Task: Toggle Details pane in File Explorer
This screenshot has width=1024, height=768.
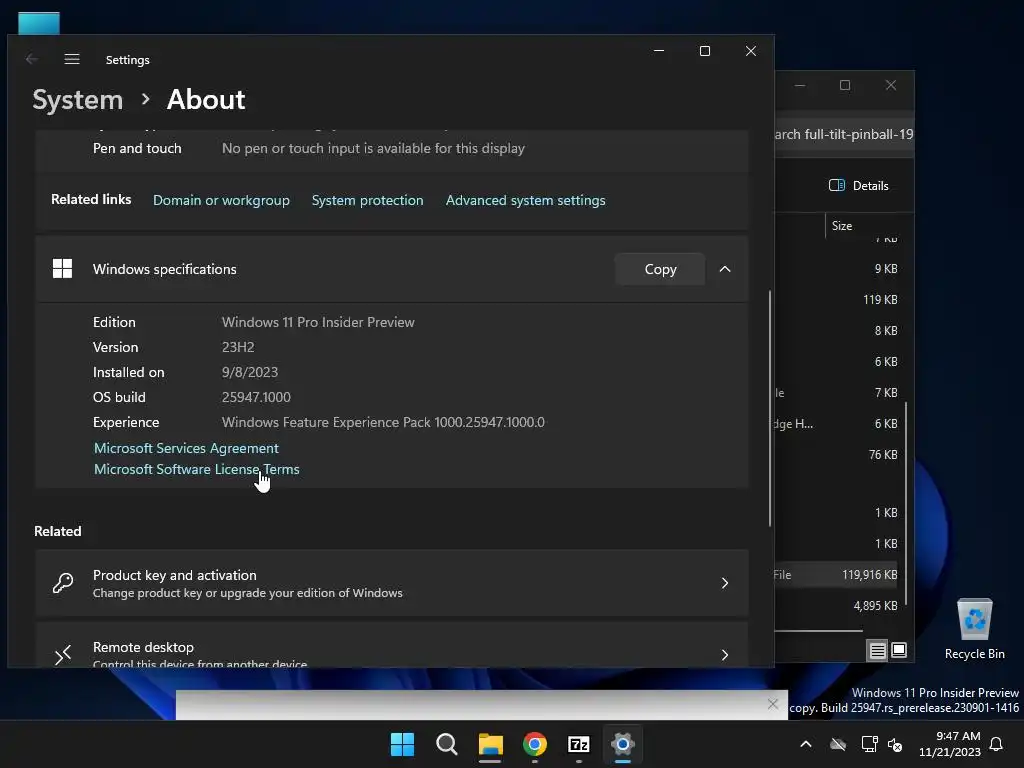Action: click(x=858, y=185)
